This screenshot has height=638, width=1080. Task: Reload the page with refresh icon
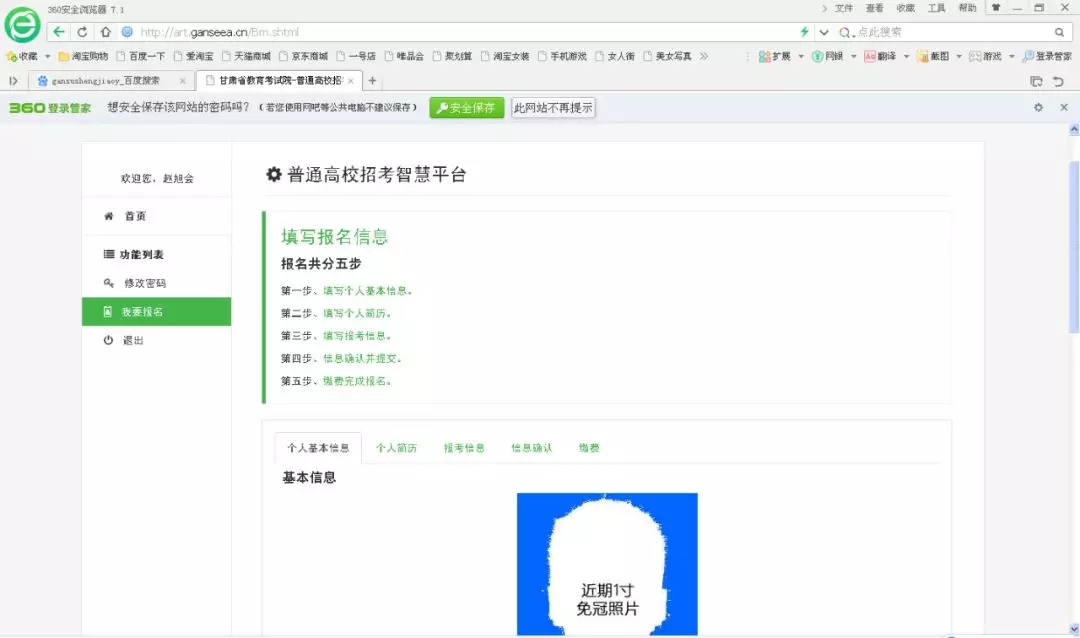(82, 32)
